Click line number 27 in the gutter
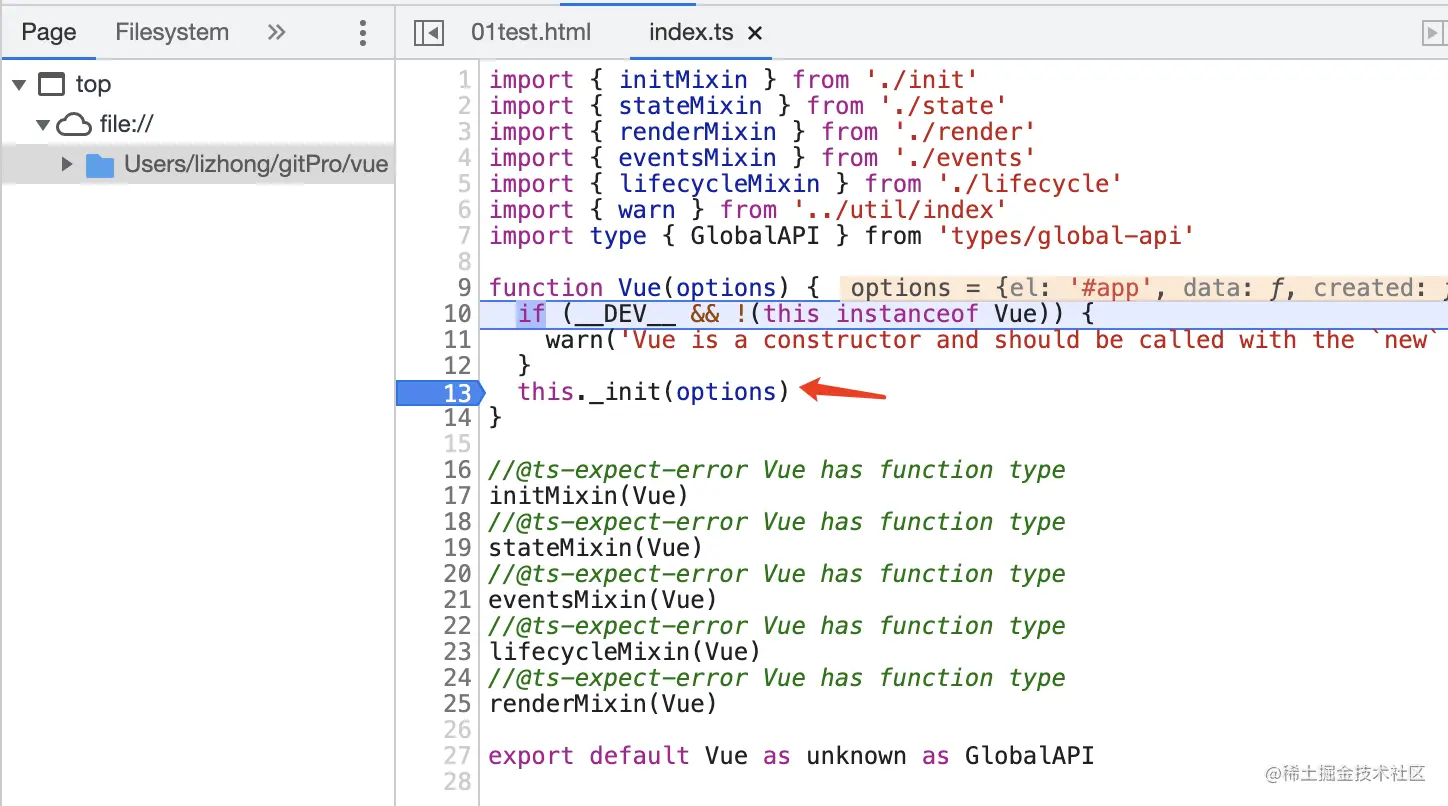This screenshot has height=806, width=1448. pyautogui.click(x=457, y=756)
